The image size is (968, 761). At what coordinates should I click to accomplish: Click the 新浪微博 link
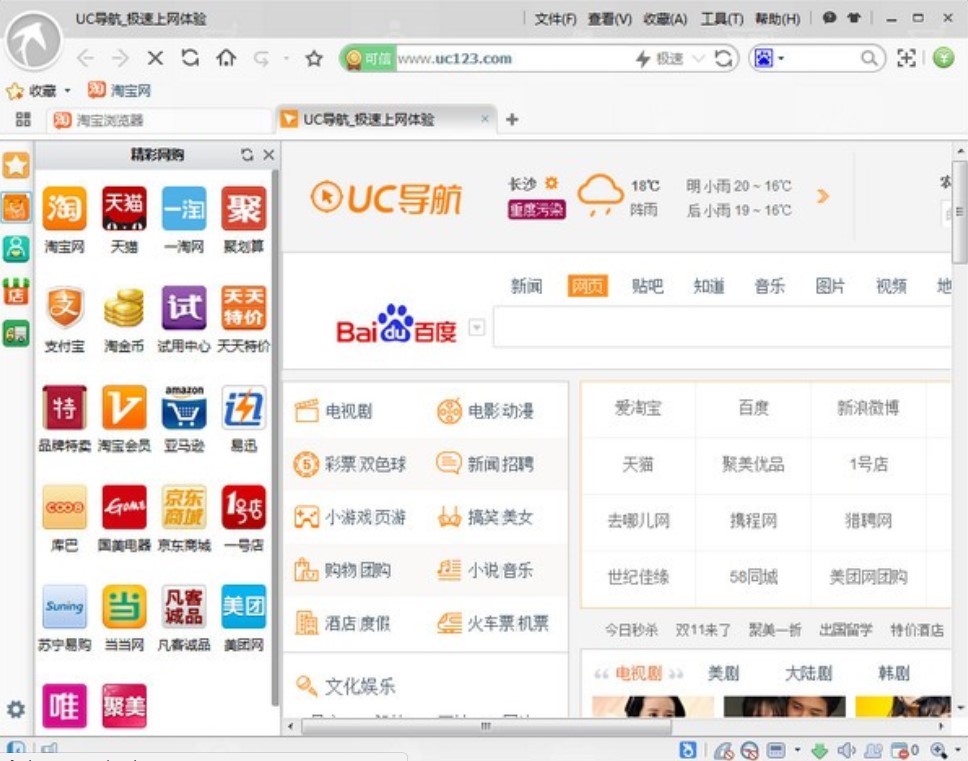click(x=867, y=408)
